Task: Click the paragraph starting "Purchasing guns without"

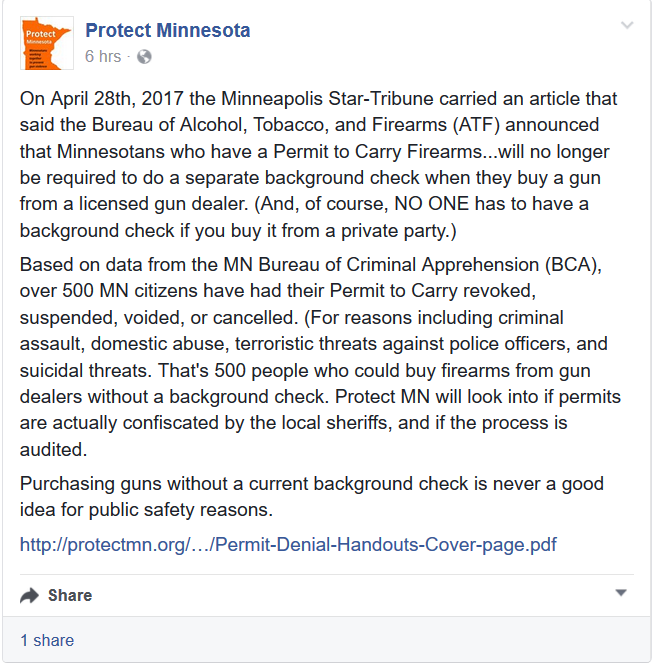Action: pos(312,496)
